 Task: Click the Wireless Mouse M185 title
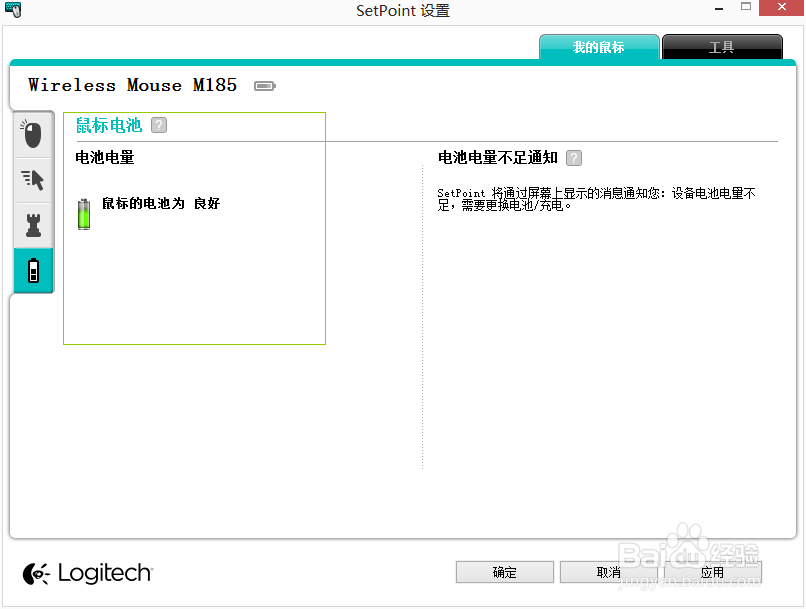coord(133,85)
